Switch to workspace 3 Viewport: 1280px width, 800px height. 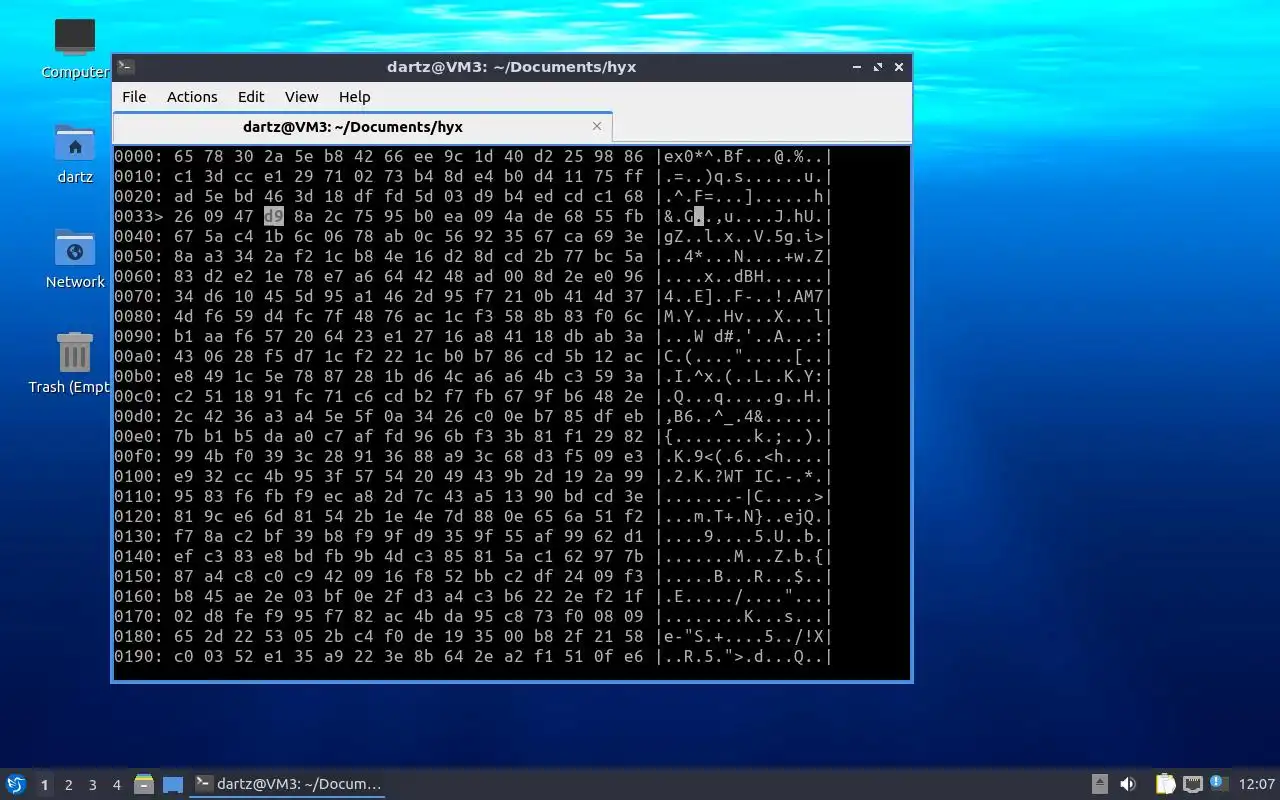[92, 785]
